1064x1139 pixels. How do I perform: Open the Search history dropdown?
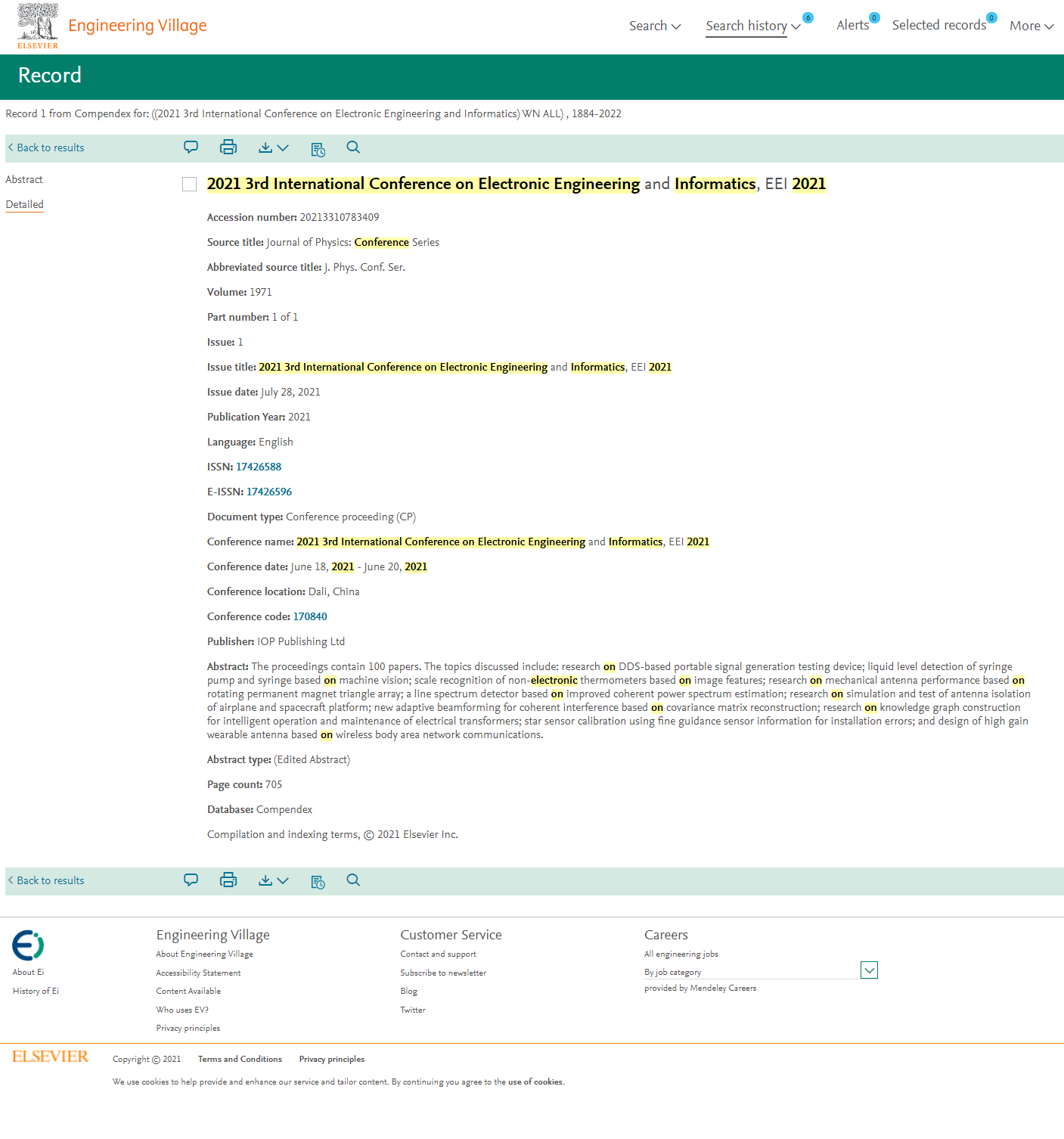tap(753, 26)
